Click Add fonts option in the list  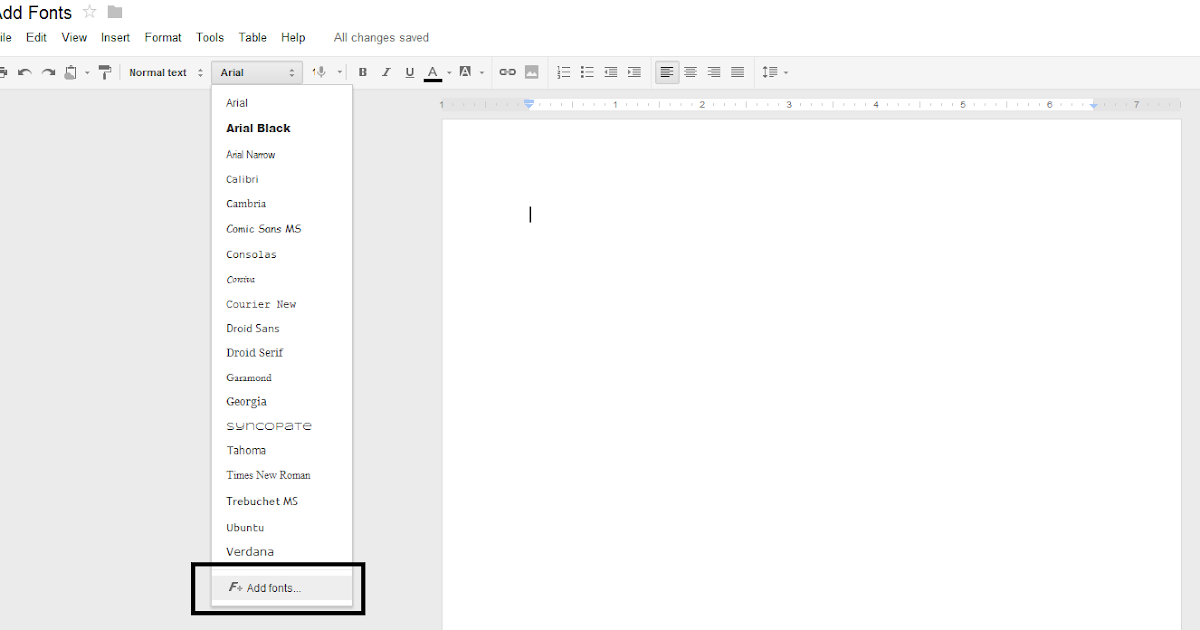[x=282, y=588]
